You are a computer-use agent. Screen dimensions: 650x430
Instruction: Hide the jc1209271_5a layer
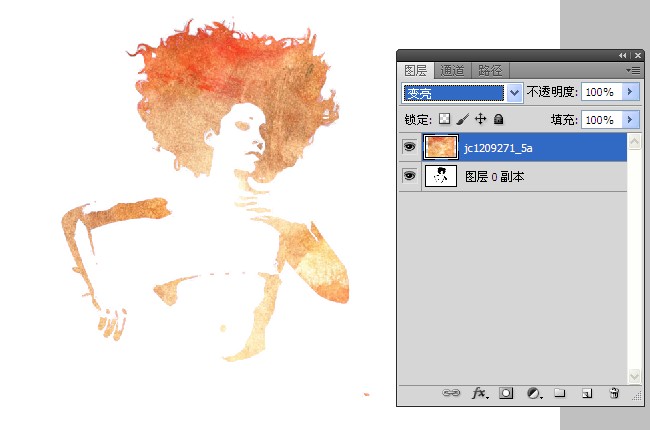[409, 147]
